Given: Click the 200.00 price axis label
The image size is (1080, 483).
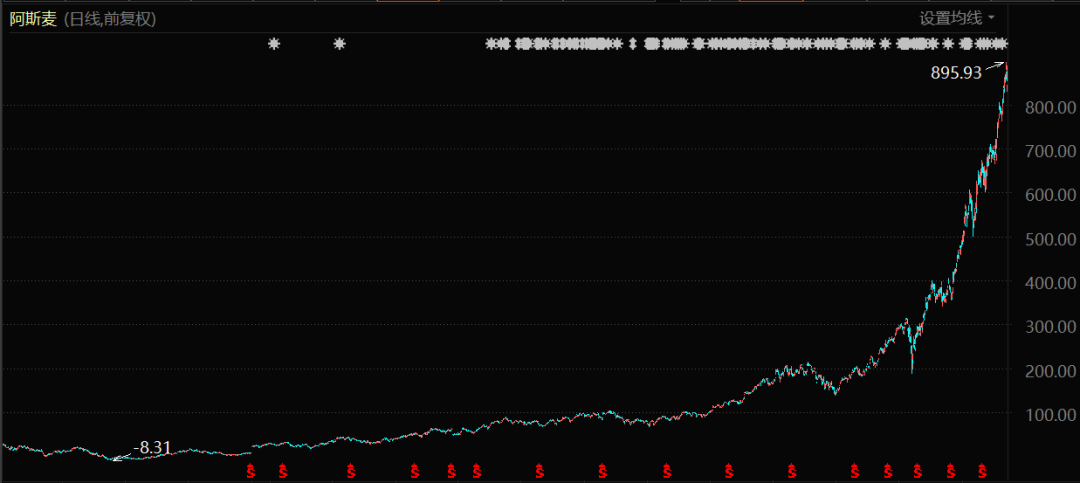Looking at the screenshot, I should [x=1048, y=371].
